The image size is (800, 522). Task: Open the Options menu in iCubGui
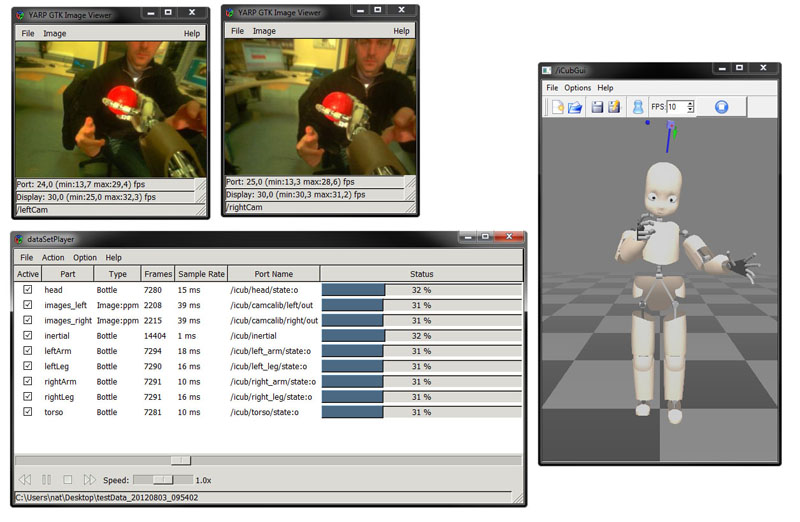[577, 88]
